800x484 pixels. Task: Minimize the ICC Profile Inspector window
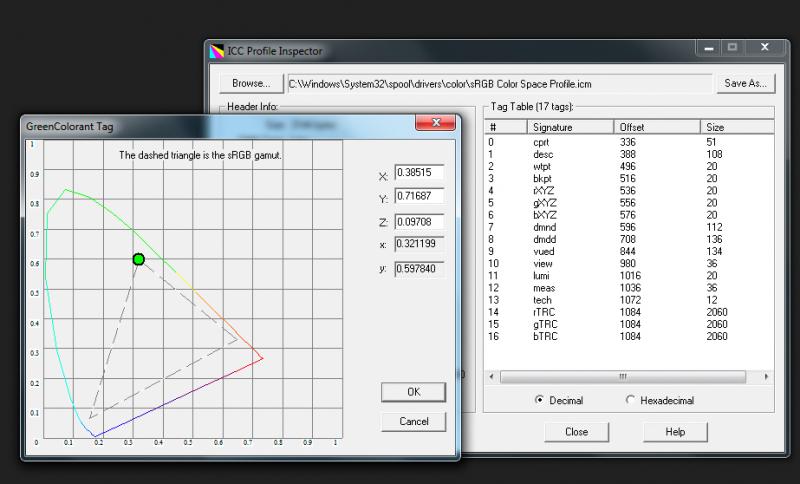709,48
